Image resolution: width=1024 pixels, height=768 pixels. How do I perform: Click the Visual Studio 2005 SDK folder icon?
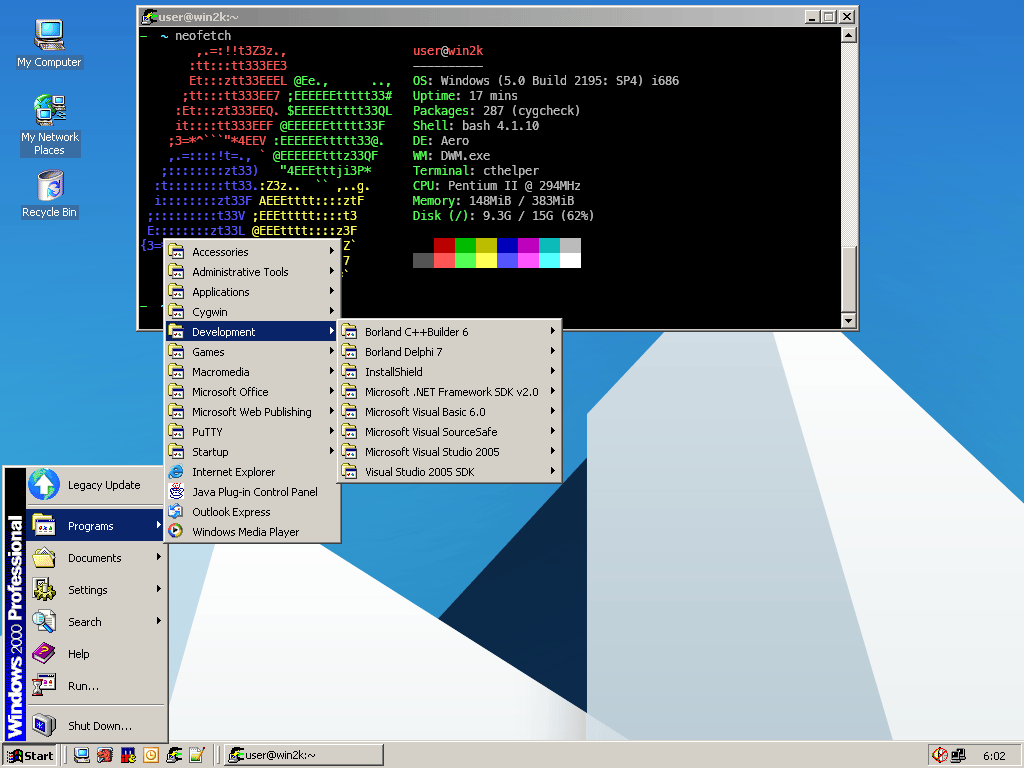pos(349,471)
